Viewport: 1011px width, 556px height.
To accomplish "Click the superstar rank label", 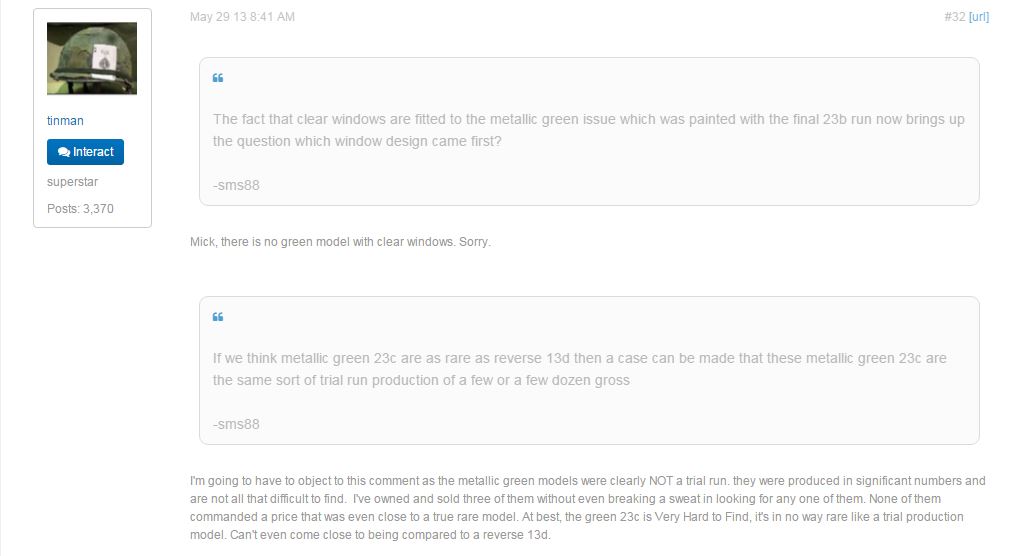I will pyautogui.click(x=72, y=182).
